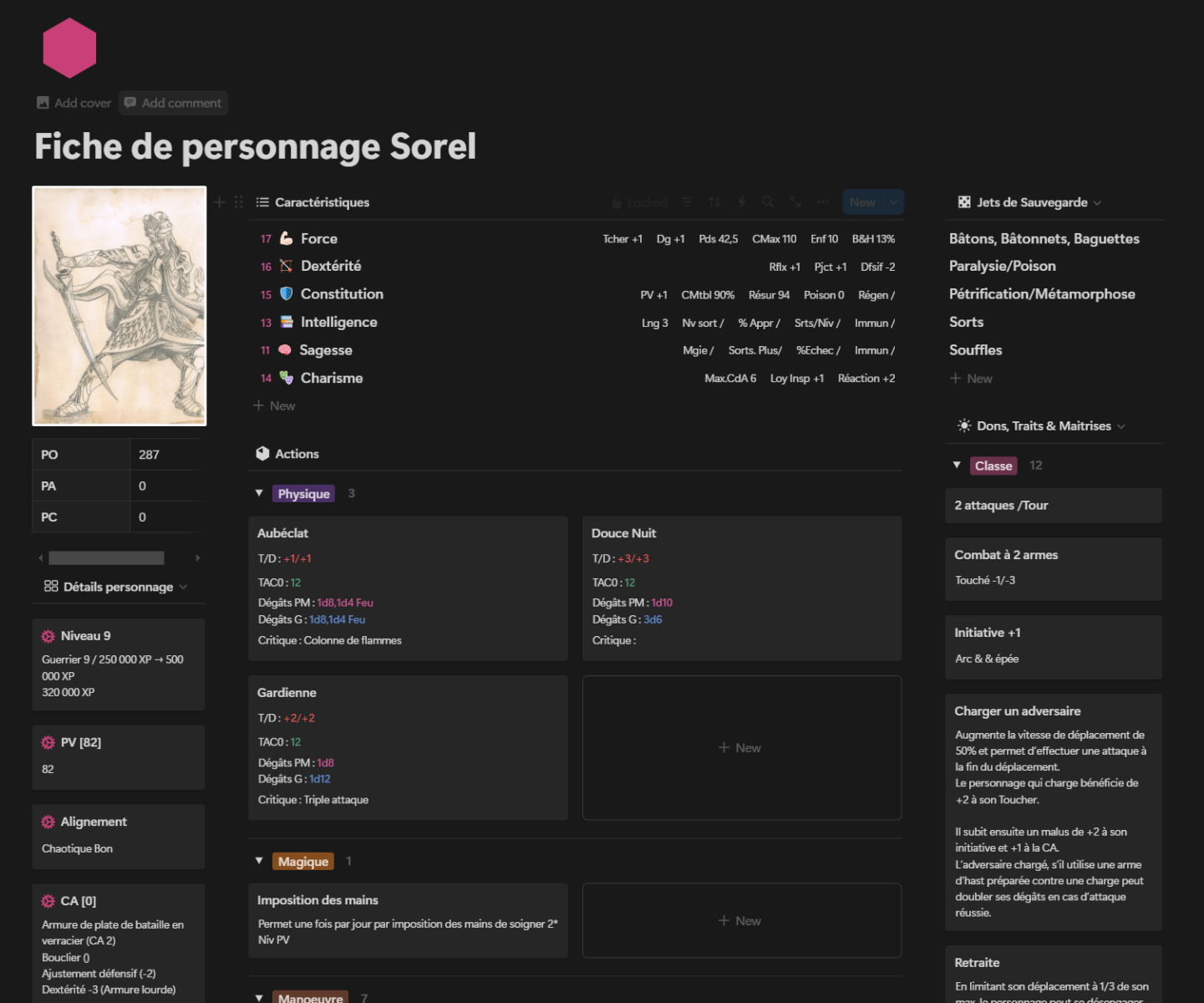Viewport: 1204px width, 1003px height.
Task: Click the Add cover button
Action: click(74, 103)
